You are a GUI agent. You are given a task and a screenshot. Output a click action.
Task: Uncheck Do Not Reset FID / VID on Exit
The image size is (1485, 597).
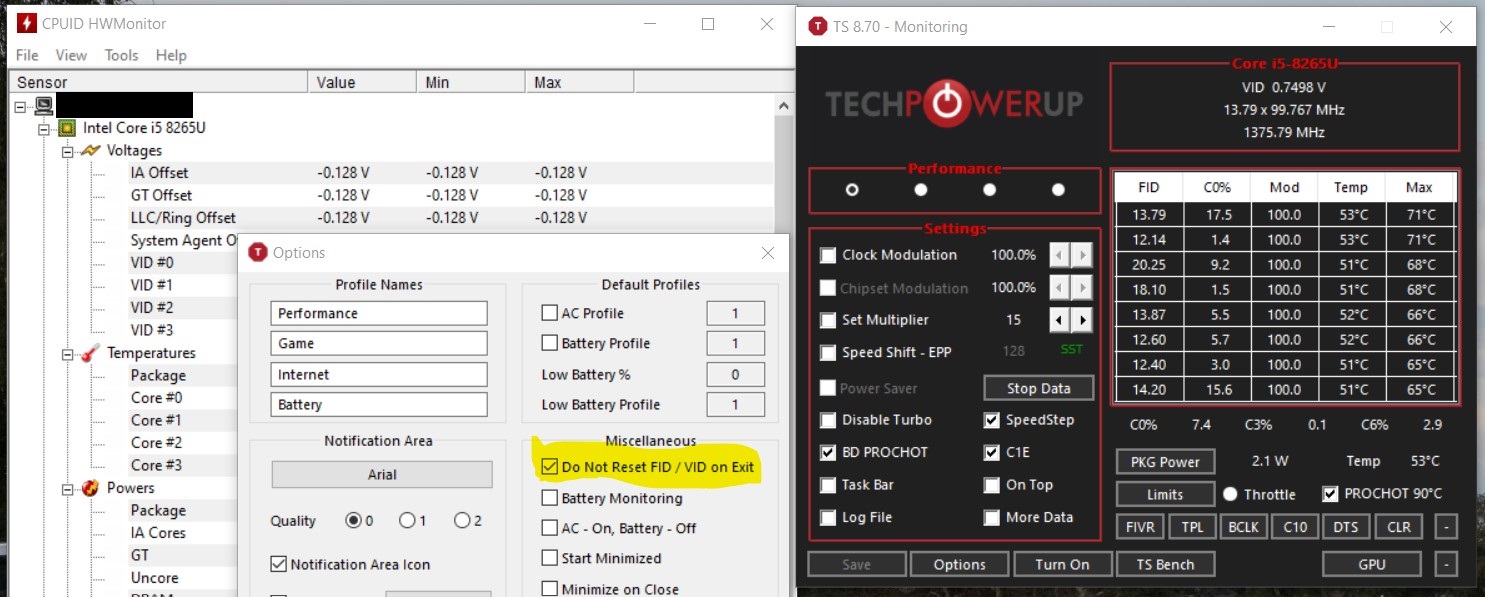(549, 467)
